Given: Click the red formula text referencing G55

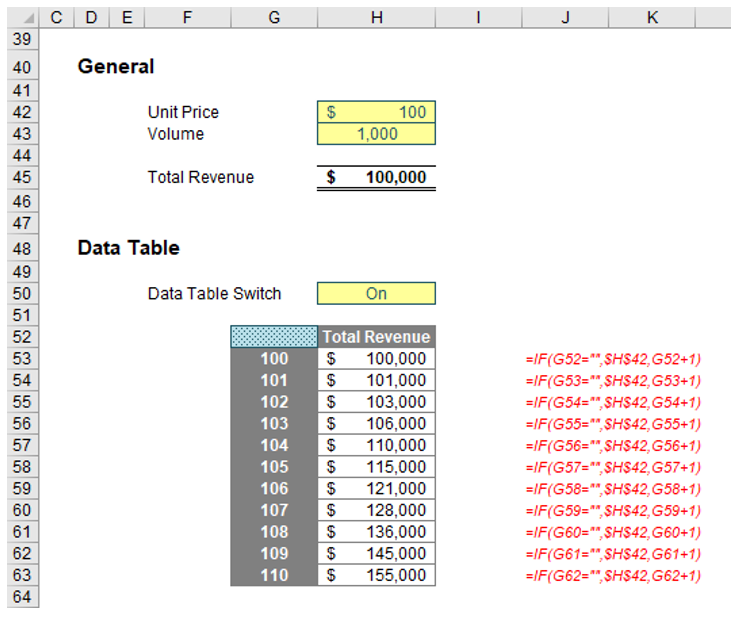Looking at the screenshot, I should [x=613, y=424].
